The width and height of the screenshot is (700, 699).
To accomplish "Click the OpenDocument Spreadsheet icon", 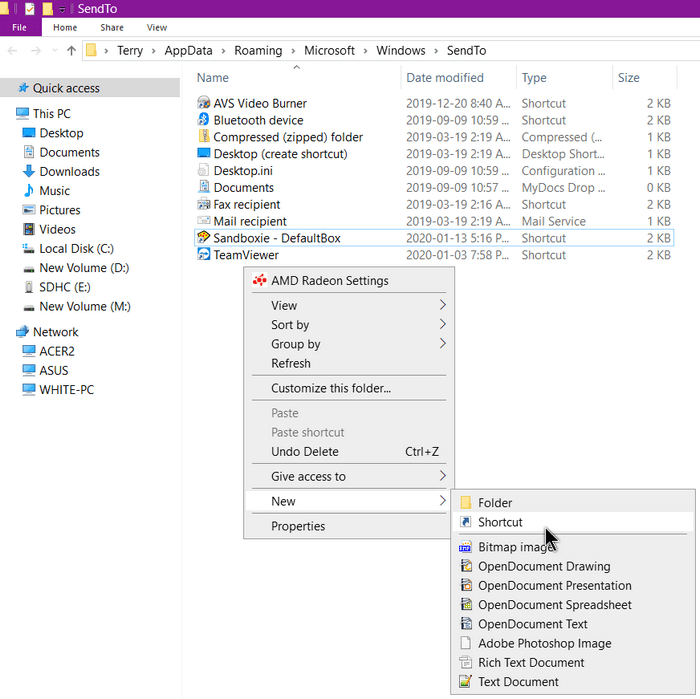I will tap(466, 604).
